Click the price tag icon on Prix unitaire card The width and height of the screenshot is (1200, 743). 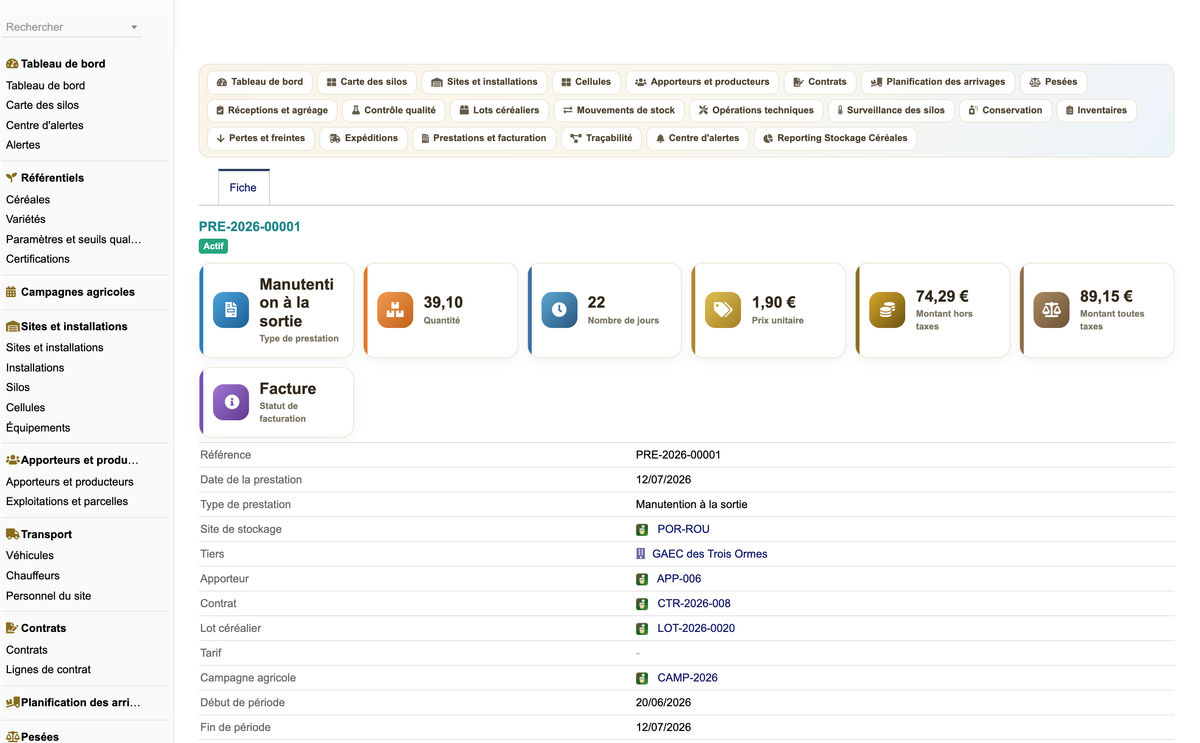[x=723, y=310]
